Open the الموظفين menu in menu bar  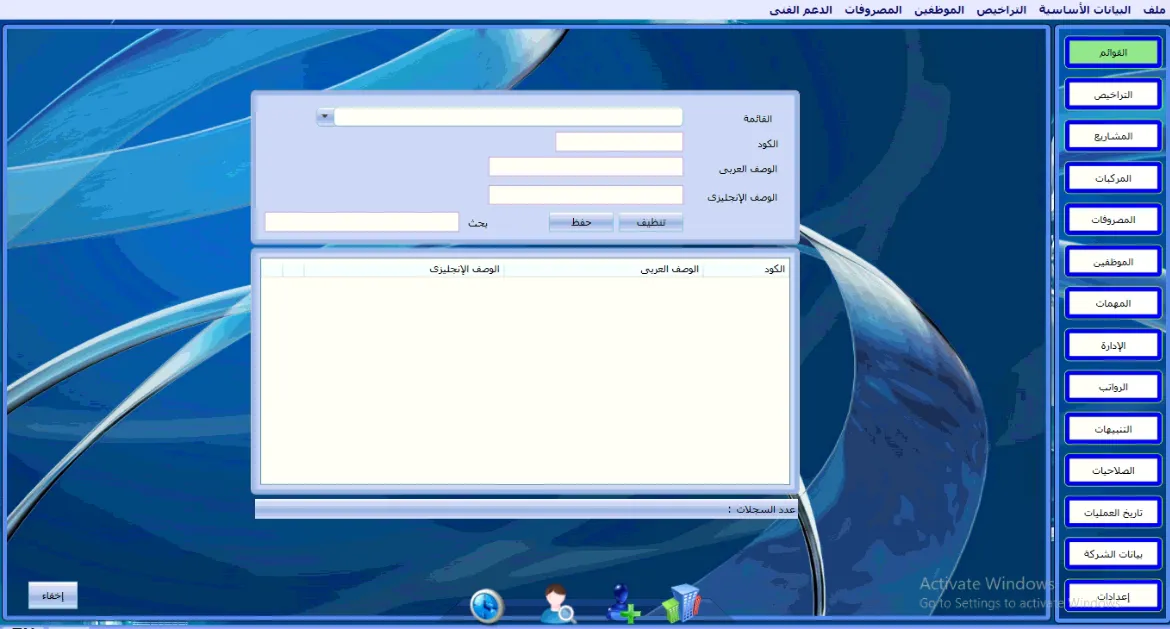point(939,10)
